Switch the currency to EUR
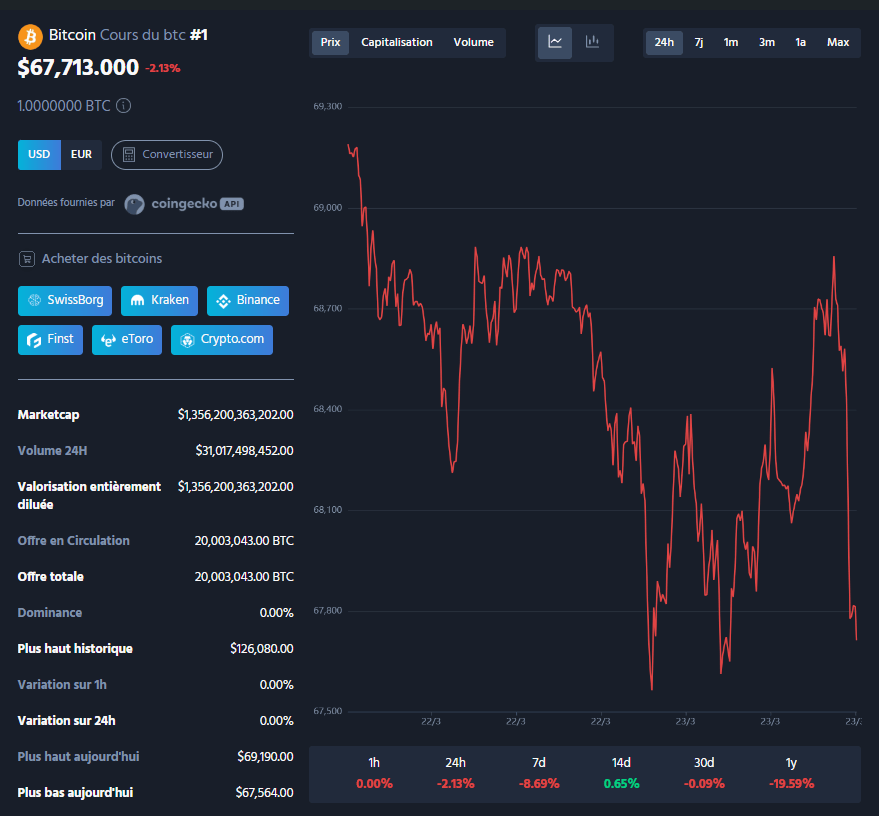This screenshot has width=879, height=816. [x=80, y=154]
